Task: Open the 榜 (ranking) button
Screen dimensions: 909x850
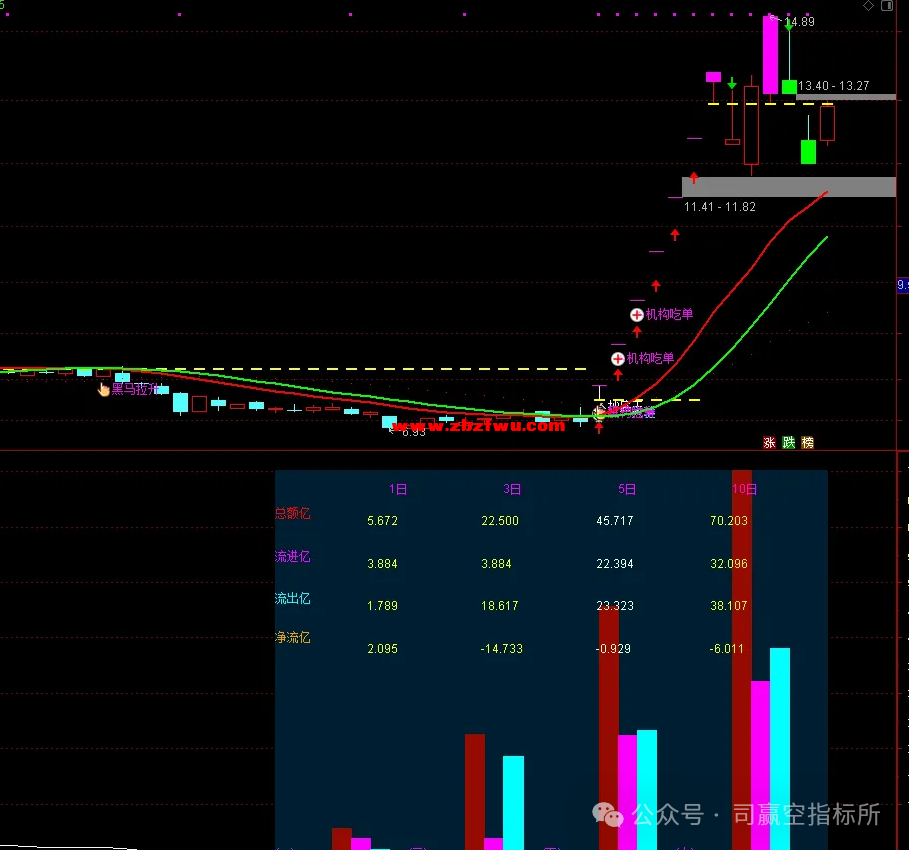Action: pos(808,443)
